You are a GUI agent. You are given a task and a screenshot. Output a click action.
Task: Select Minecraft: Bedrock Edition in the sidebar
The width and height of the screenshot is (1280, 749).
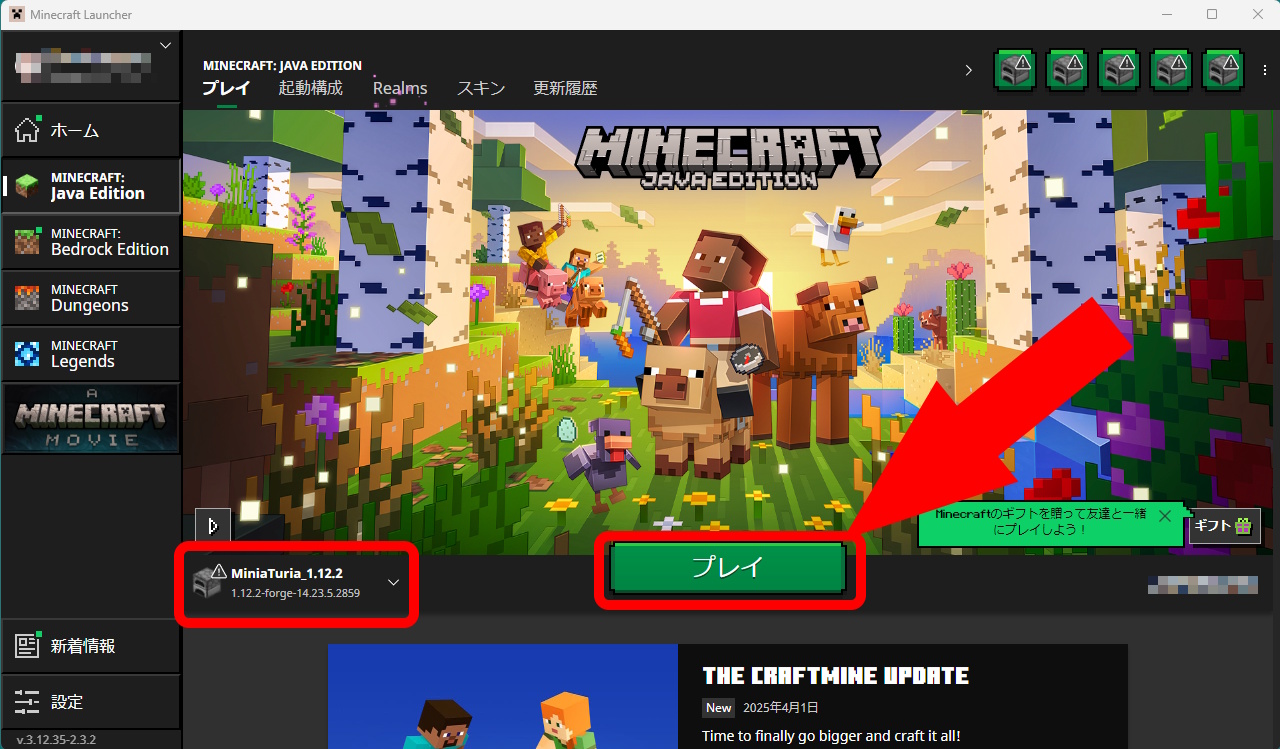point(90,242)
